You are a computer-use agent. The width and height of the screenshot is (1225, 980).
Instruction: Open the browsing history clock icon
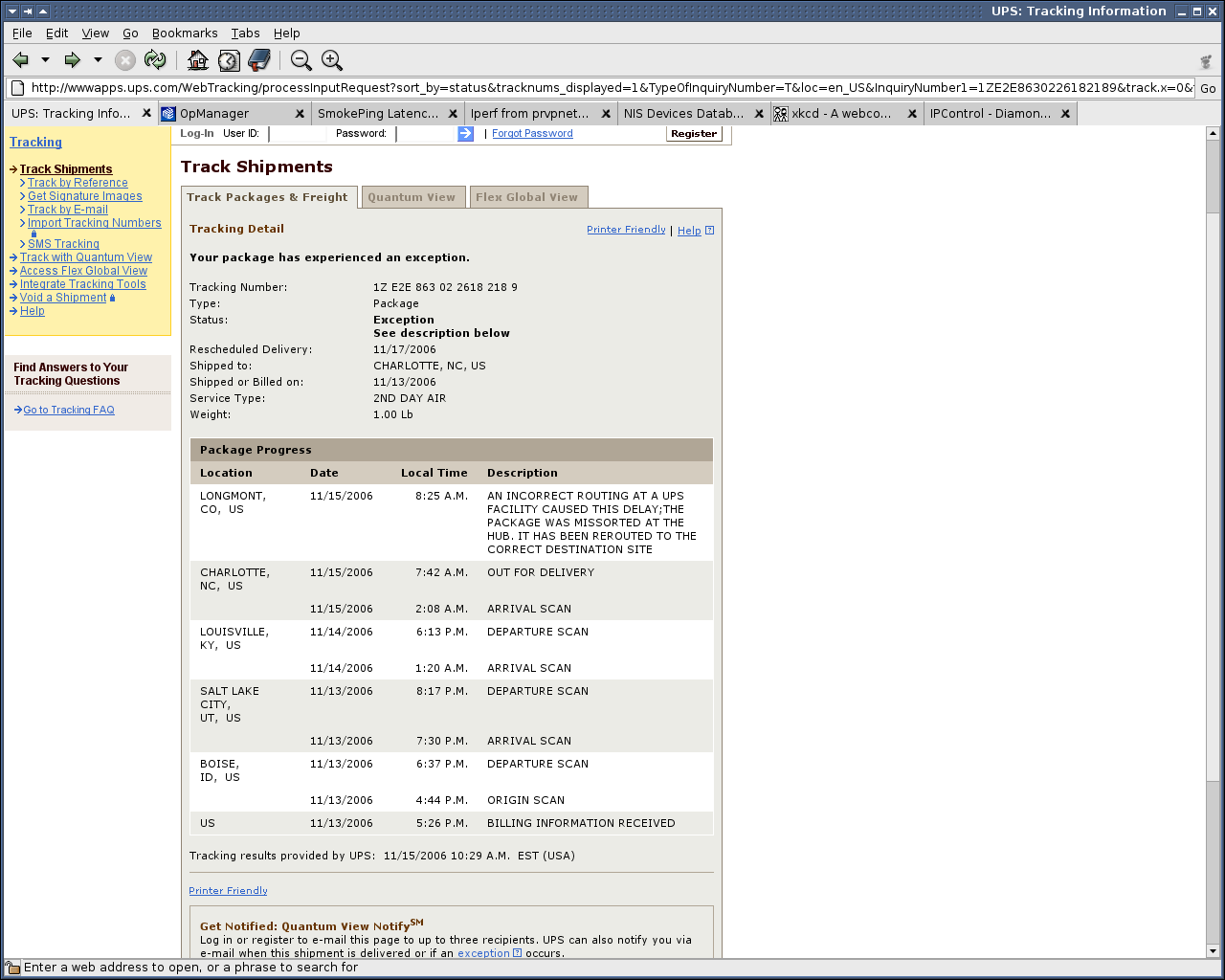[x=229, y=60]
